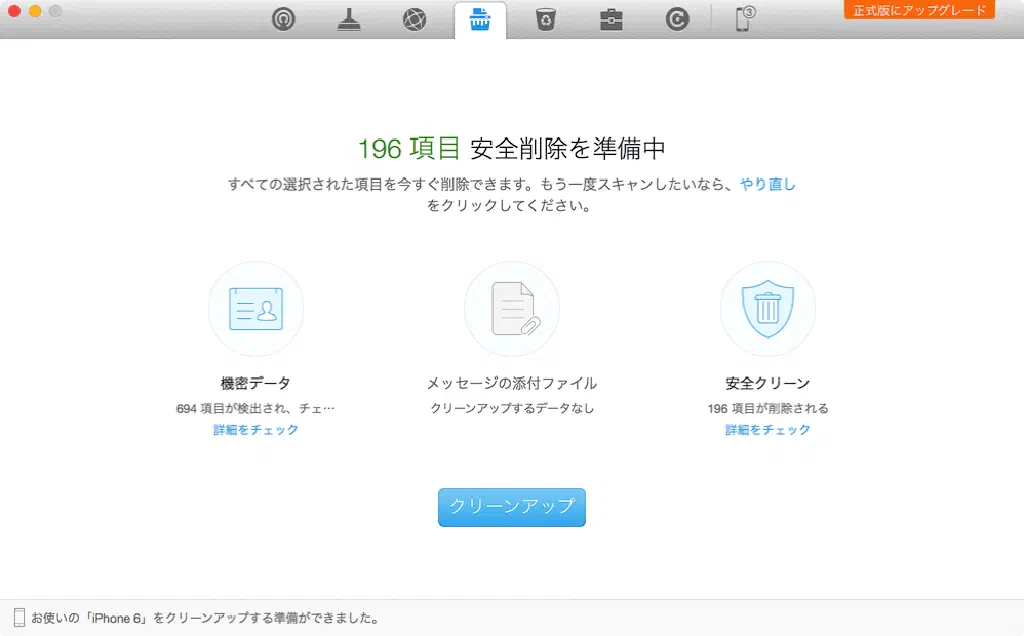Open the connected devices phone icon

coord(744,19)
